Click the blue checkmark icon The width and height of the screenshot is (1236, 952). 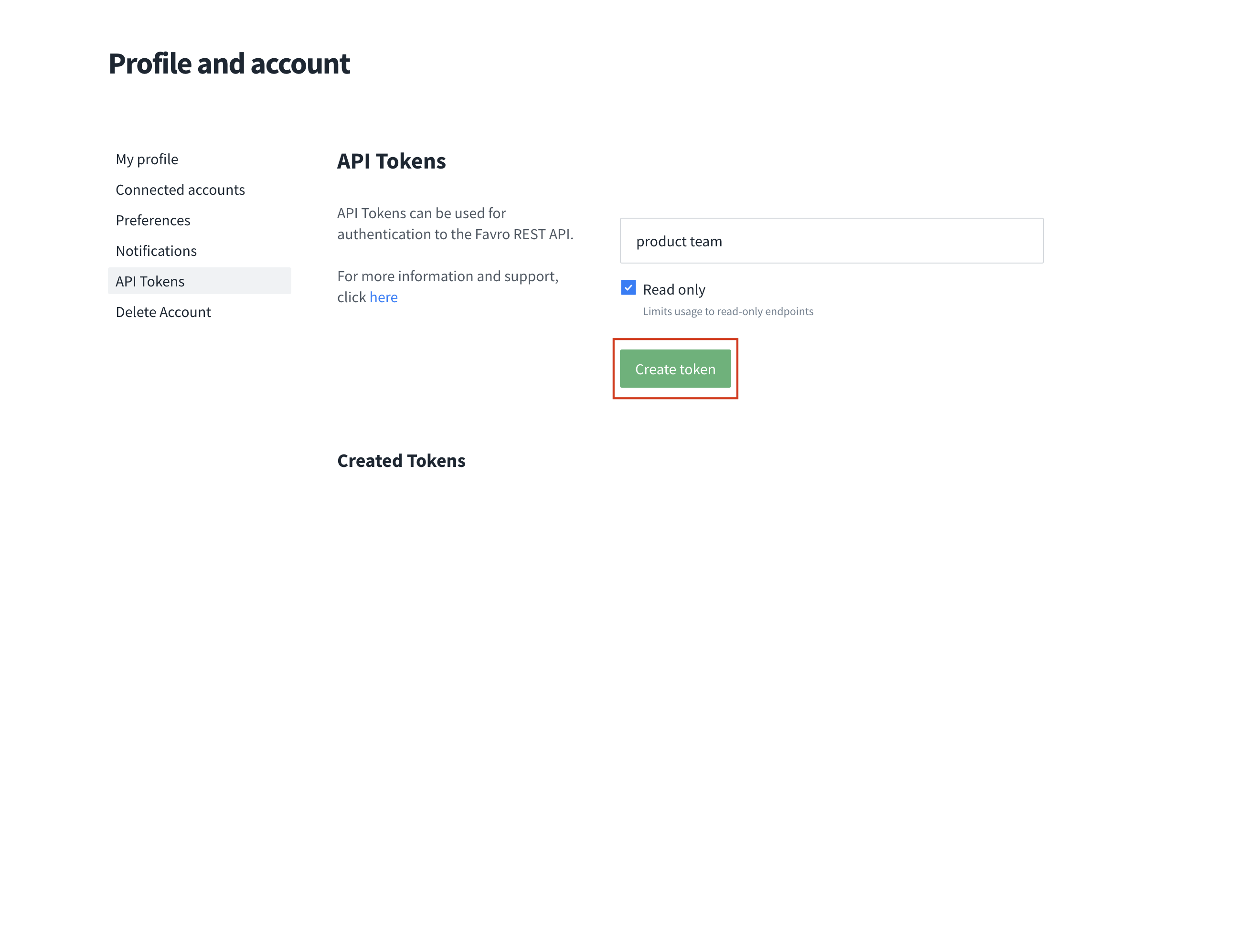click(x=628, y=288)
